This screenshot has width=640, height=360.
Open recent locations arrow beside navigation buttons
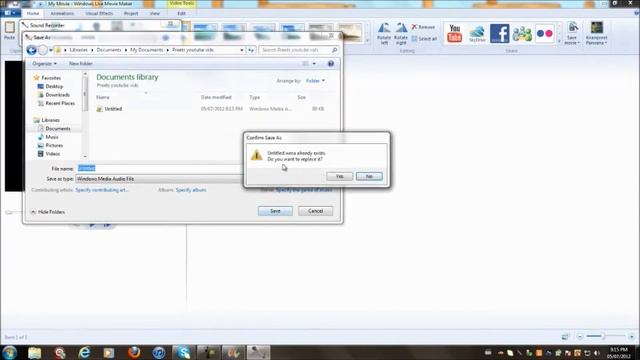point(51,50)
